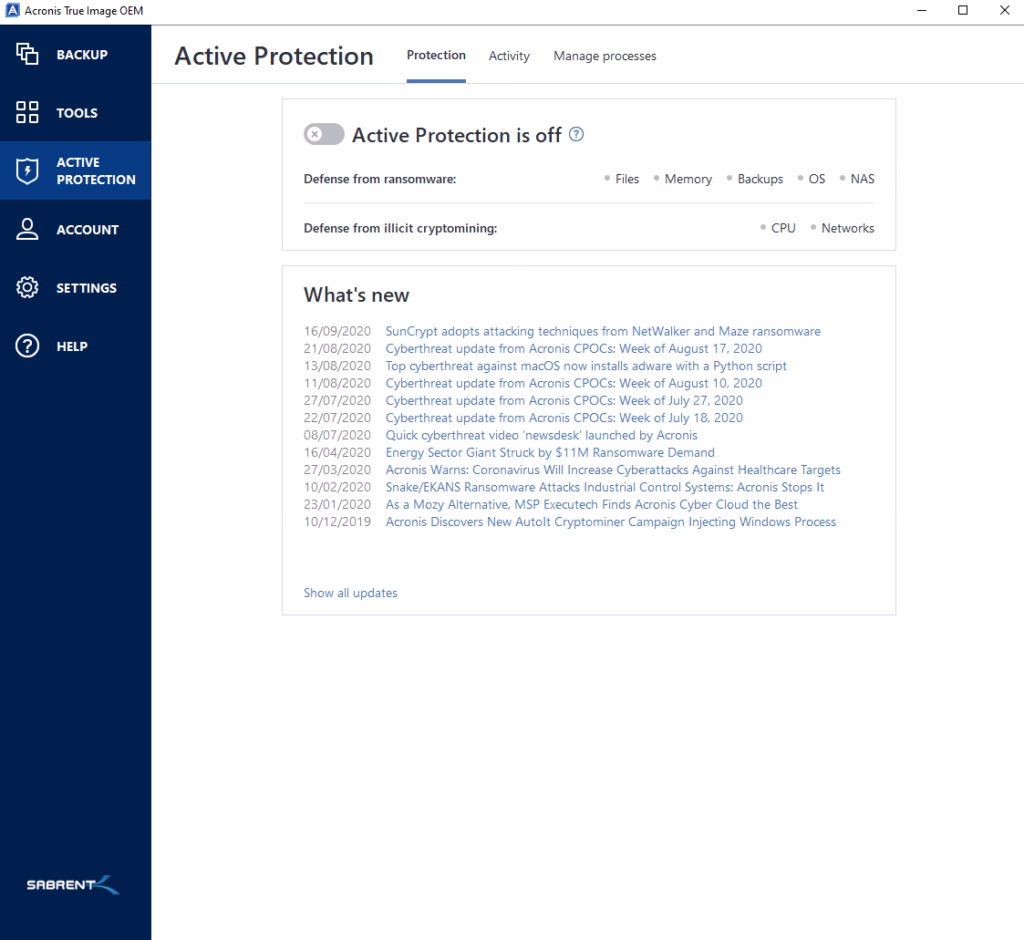Switch to the Activity tab
Viewport: 1024px width, 940px height.
[509, 56]
